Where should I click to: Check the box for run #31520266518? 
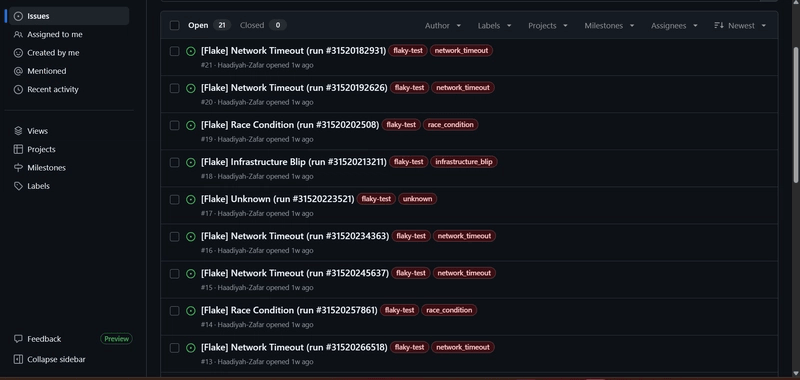tap(174, 348)
